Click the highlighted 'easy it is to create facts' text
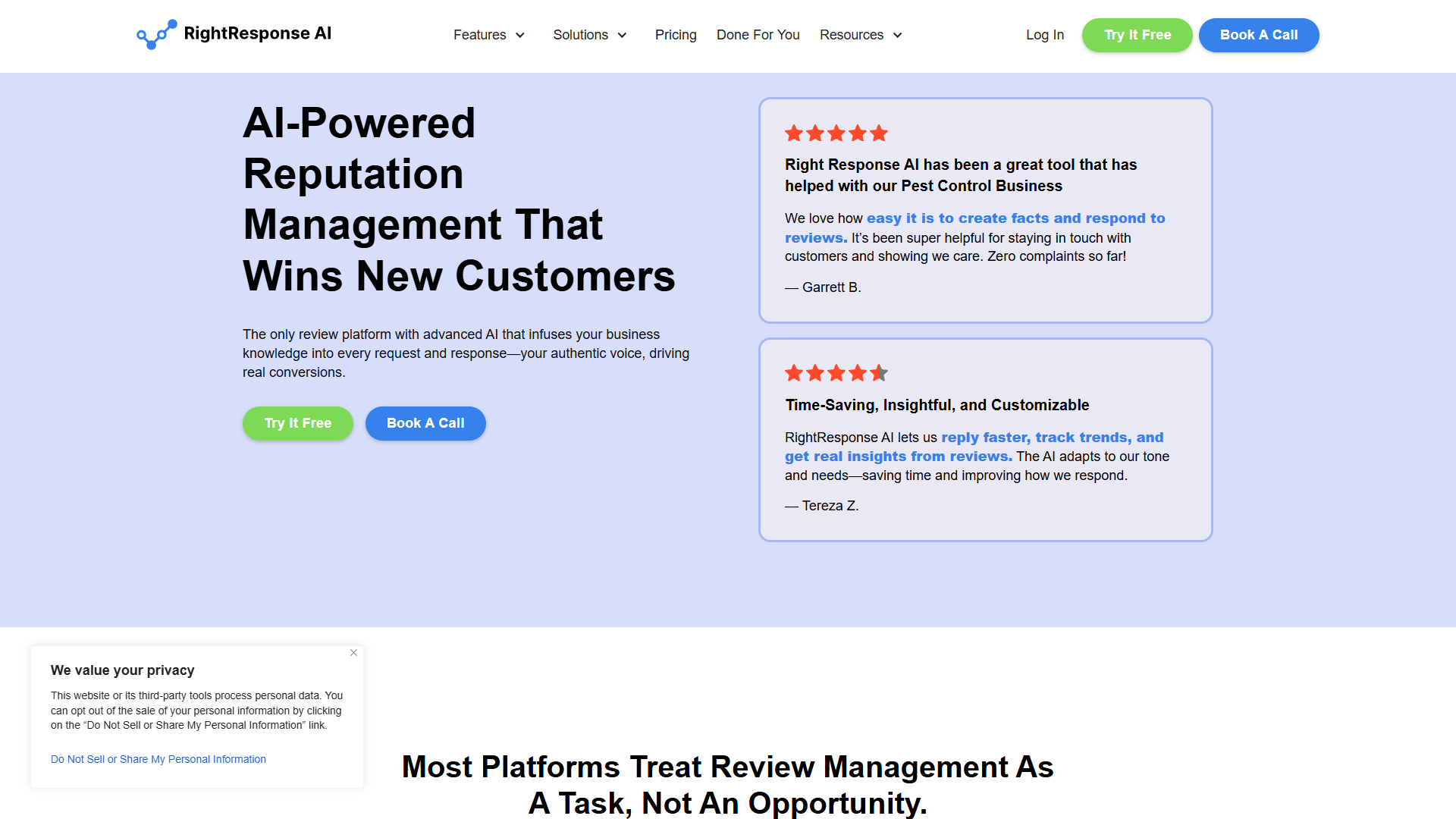This screenshot has height=819, width=1456. point(958,218)
